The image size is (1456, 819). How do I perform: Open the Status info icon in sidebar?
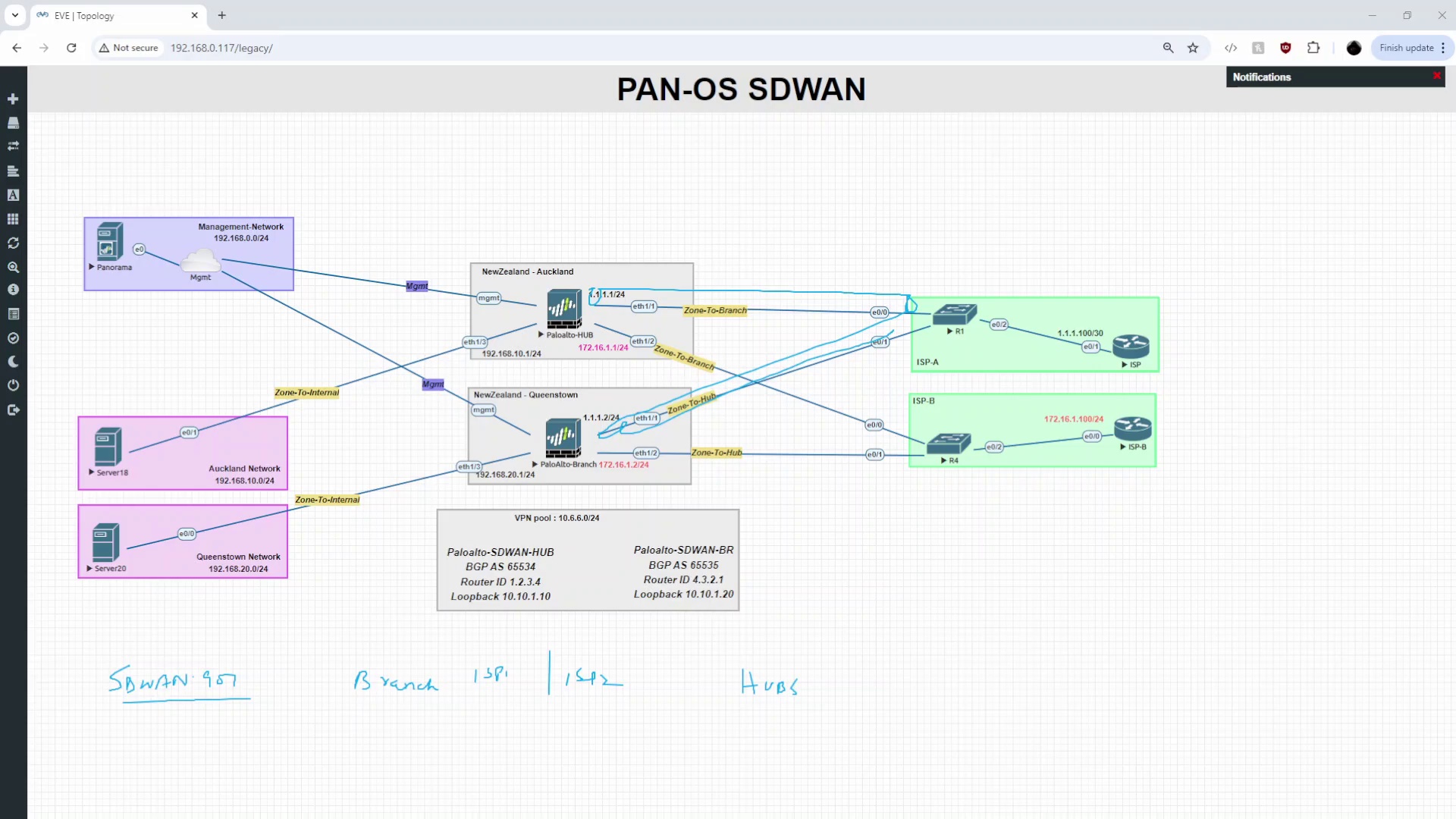pos(13,290)
